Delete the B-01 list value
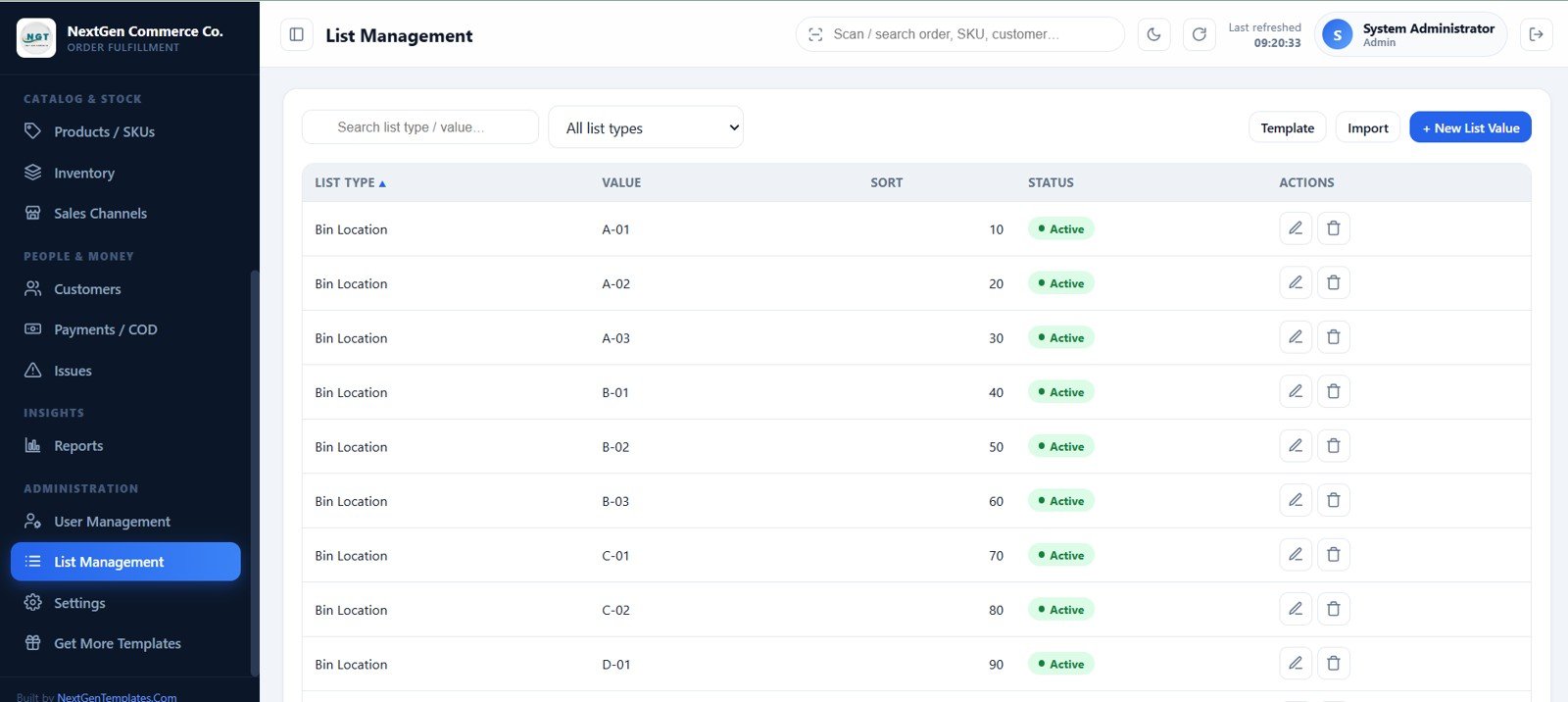Image resolution: width=1568 pixels, height=702 pixels. coord(1334,392)
